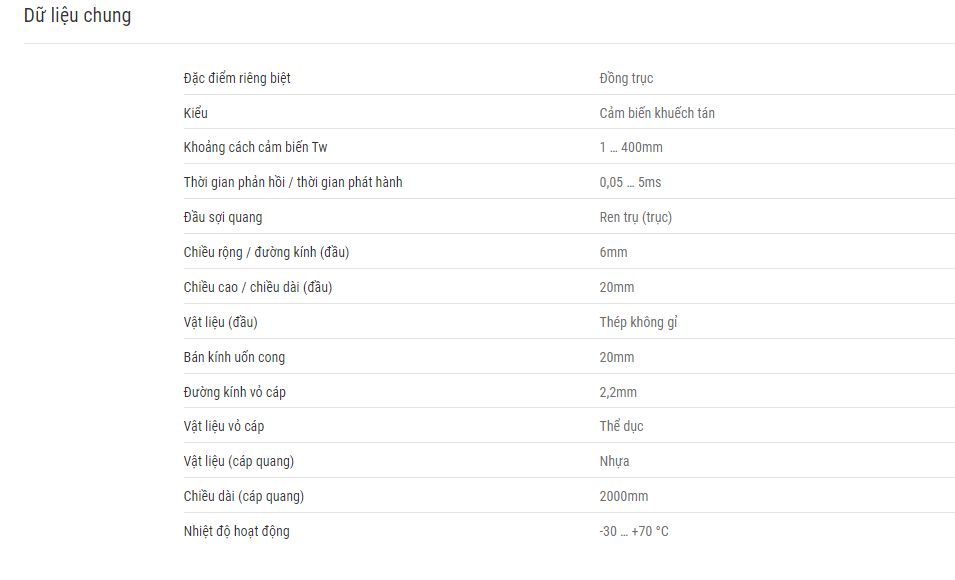The image size is (955, 580).
Task: Click the '0,05 ... 5ms' value
Action: 630,182
